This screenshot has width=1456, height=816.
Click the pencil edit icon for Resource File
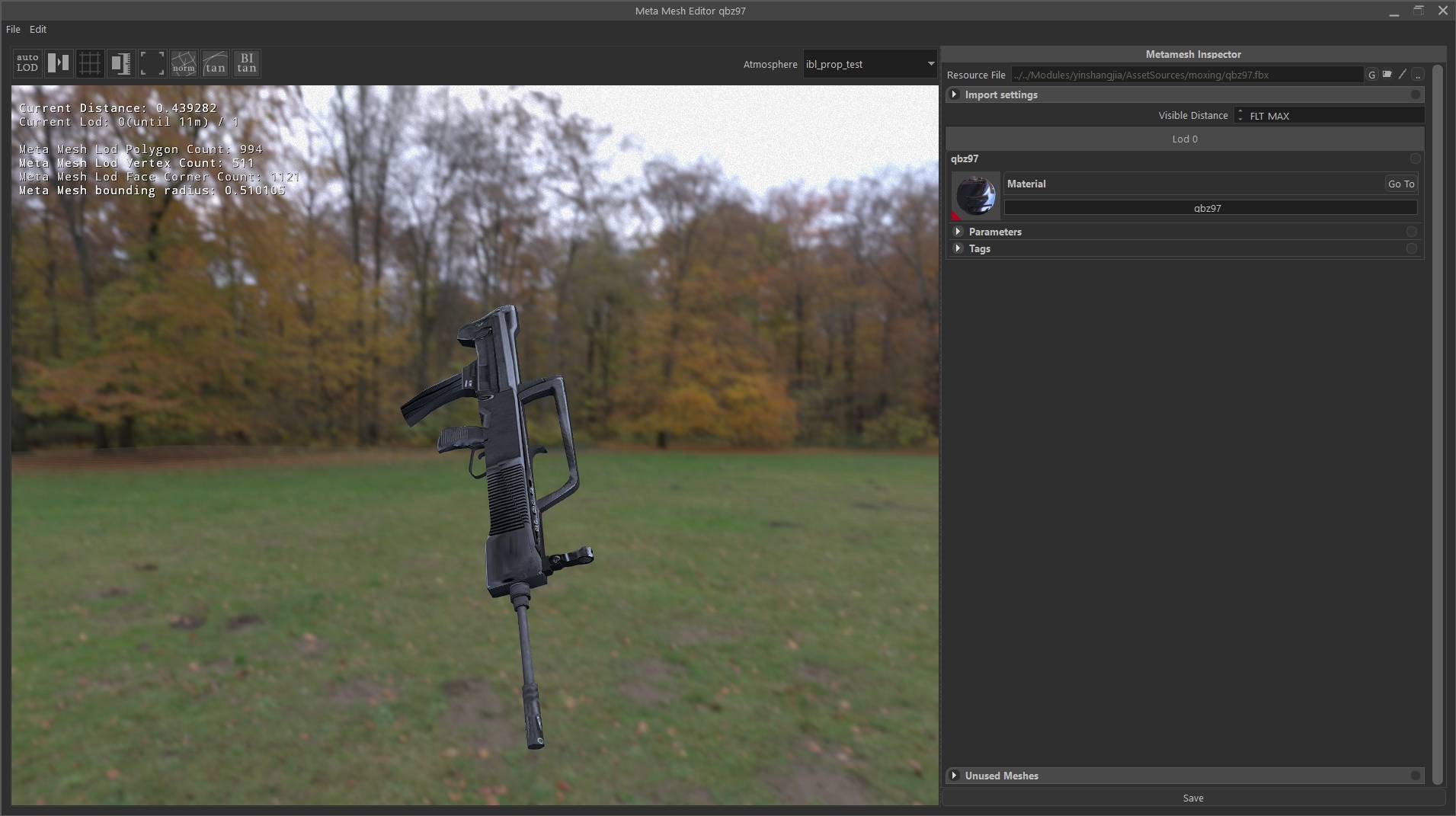pyautogui.click(x=1403, y=75)
